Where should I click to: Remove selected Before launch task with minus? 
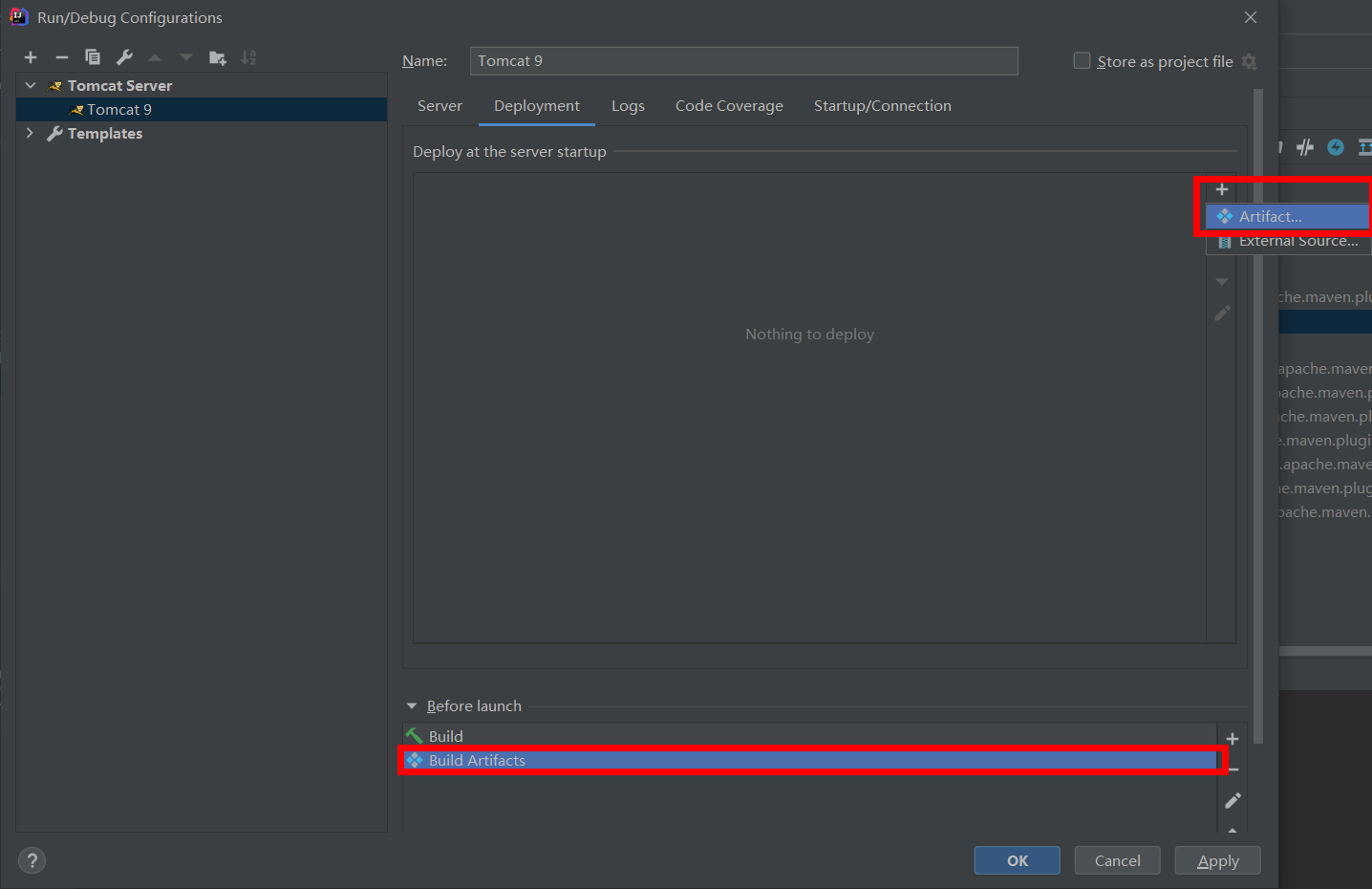(1234, 770)
